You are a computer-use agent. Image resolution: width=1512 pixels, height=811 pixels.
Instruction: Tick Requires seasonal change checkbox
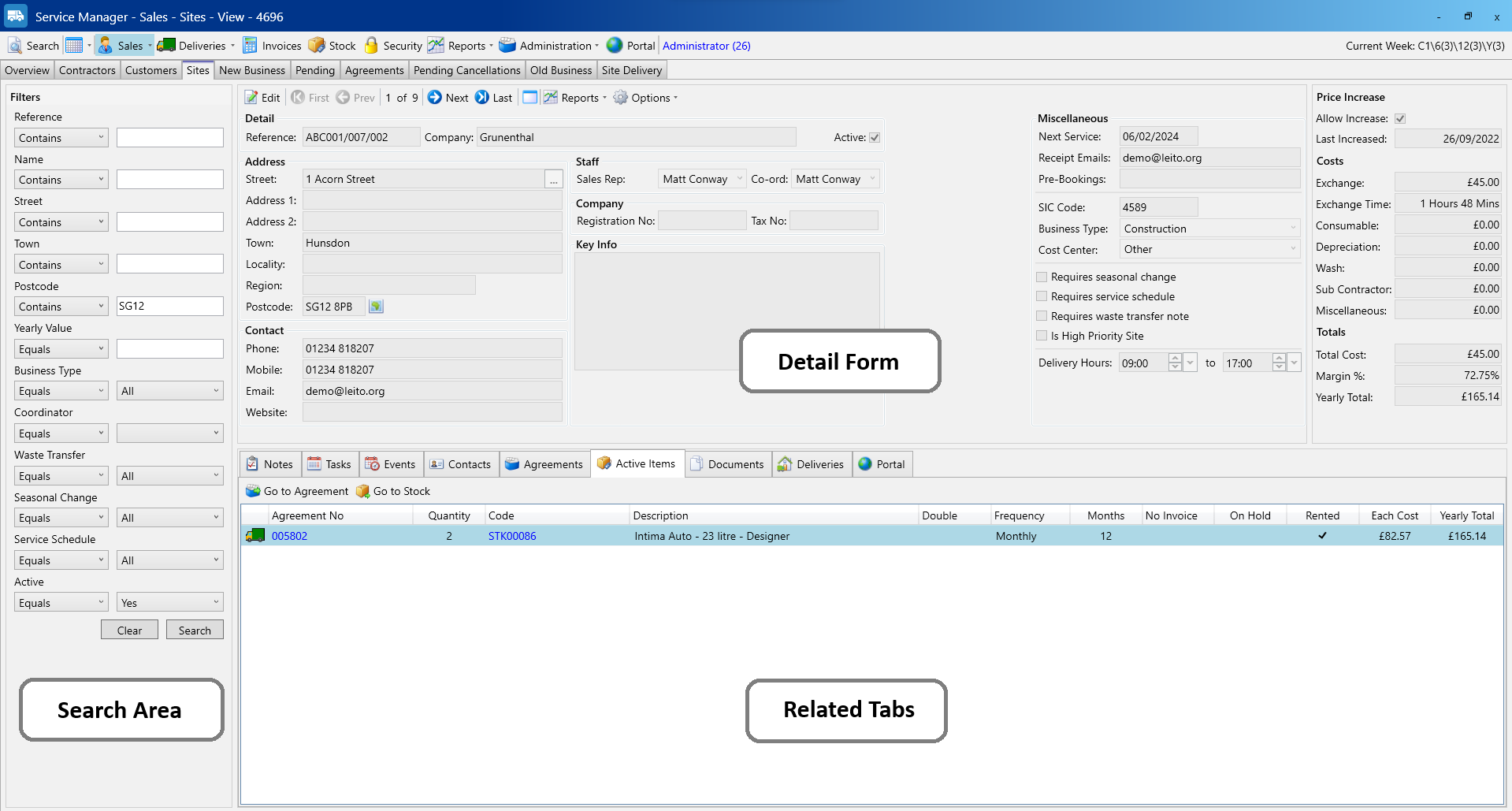[1042, 277]
